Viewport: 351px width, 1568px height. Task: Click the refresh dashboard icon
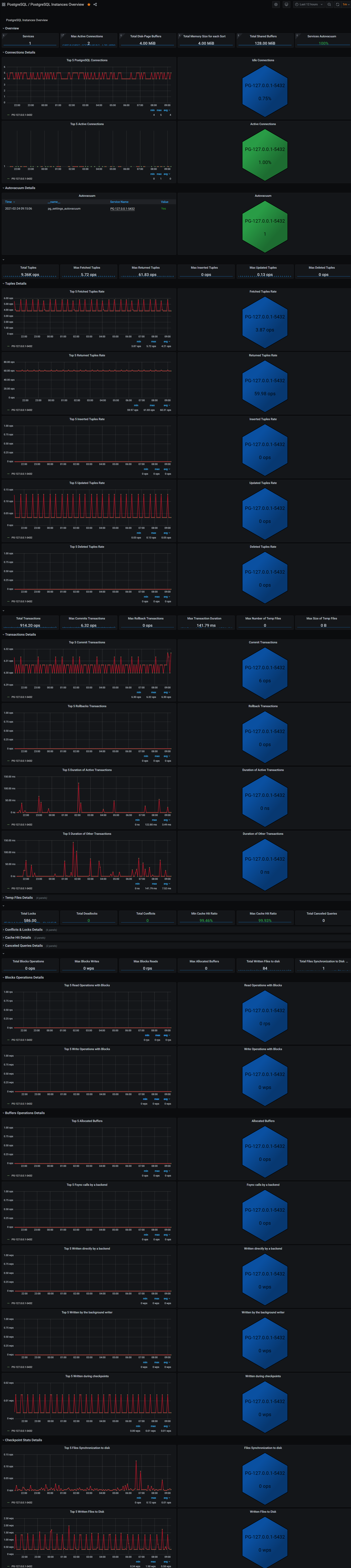coord(338,4)
